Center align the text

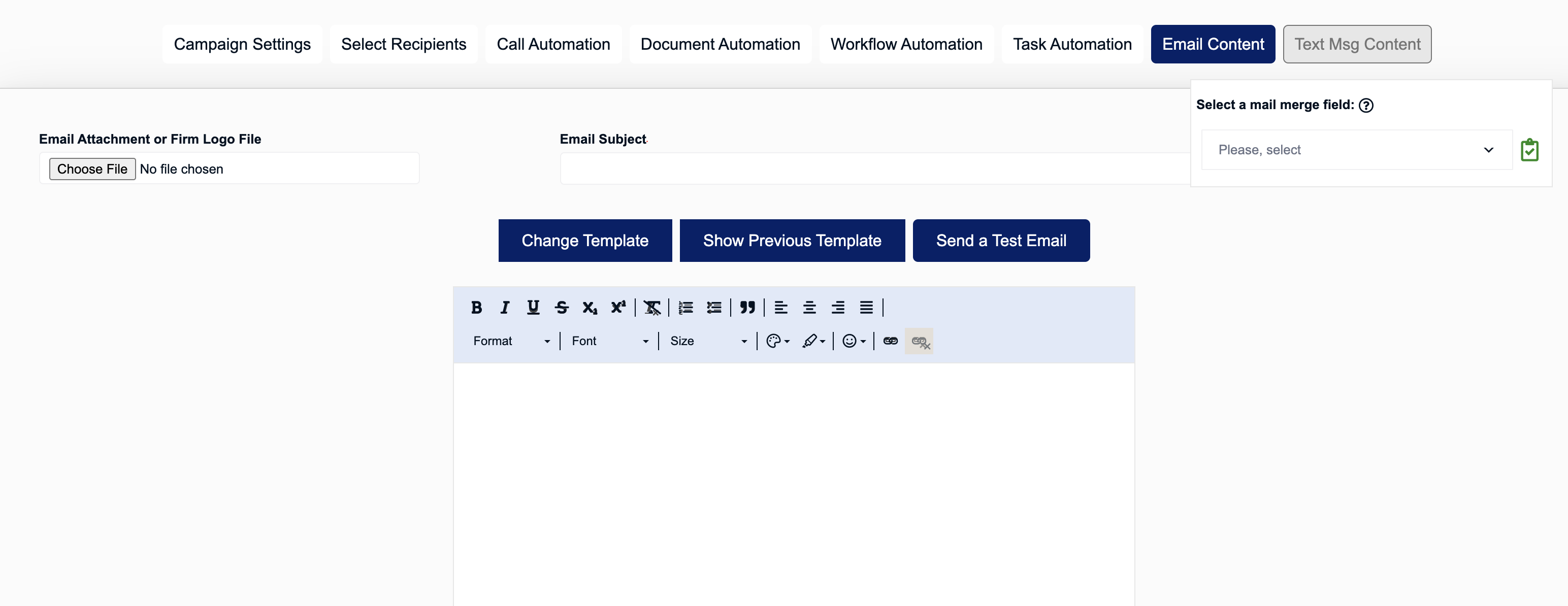(809, 308)
